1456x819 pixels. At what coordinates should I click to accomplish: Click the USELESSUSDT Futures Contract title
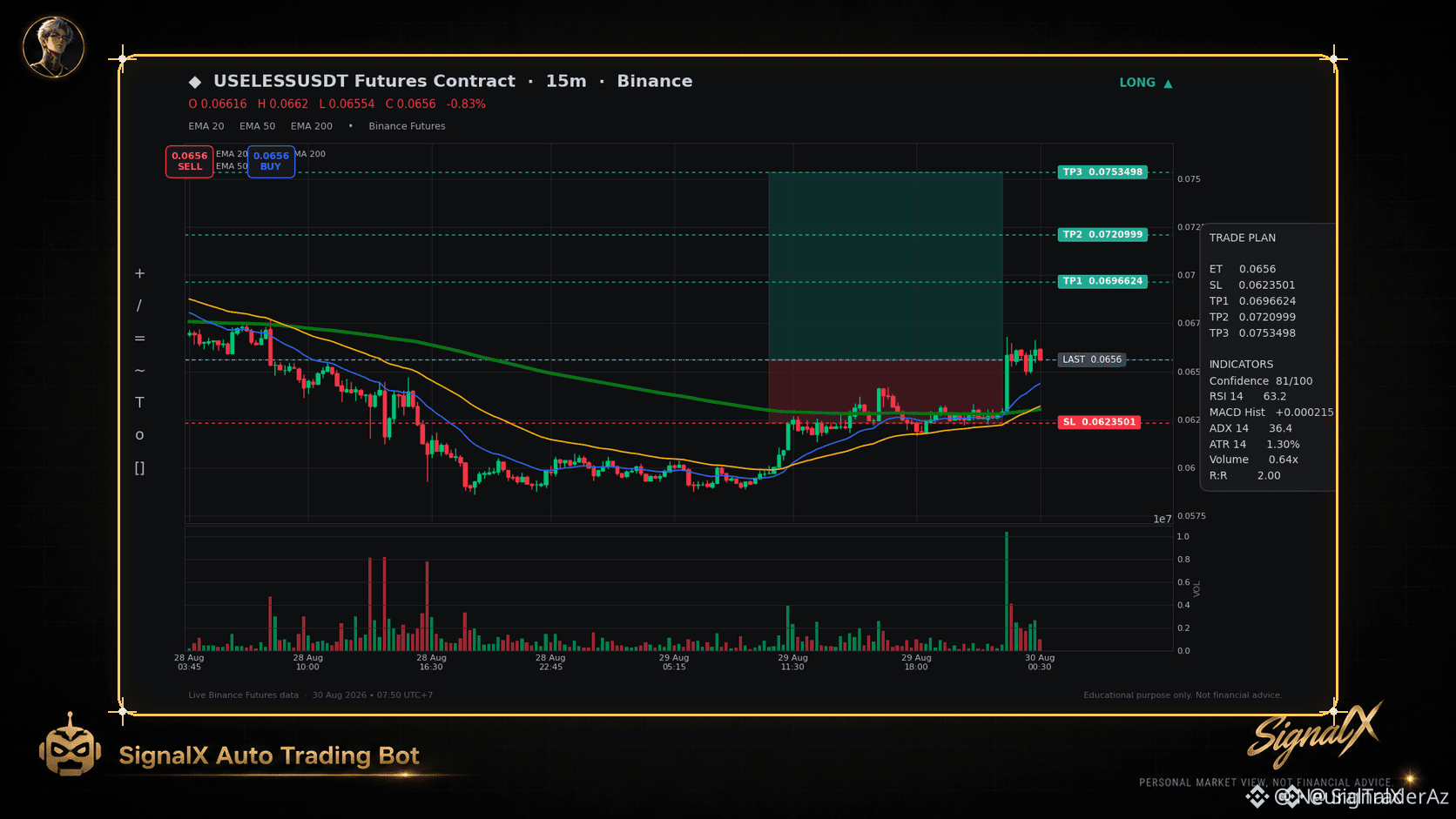(x=364, y=81)
